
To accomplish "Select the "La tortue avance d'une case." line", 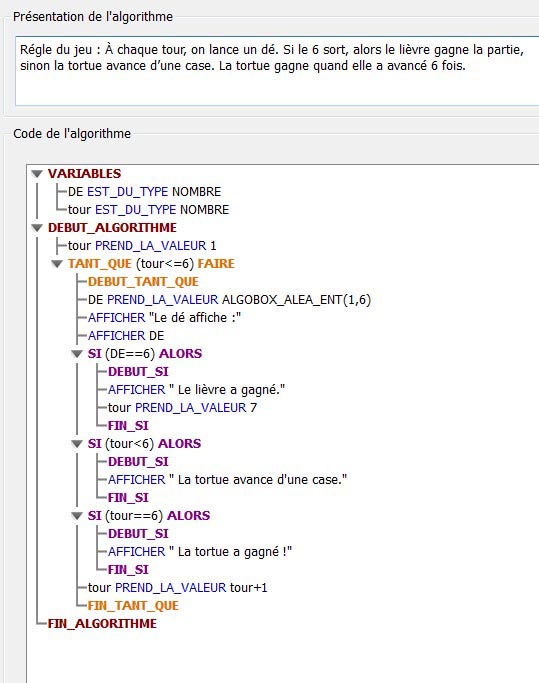I will click(x=227, y=480).
